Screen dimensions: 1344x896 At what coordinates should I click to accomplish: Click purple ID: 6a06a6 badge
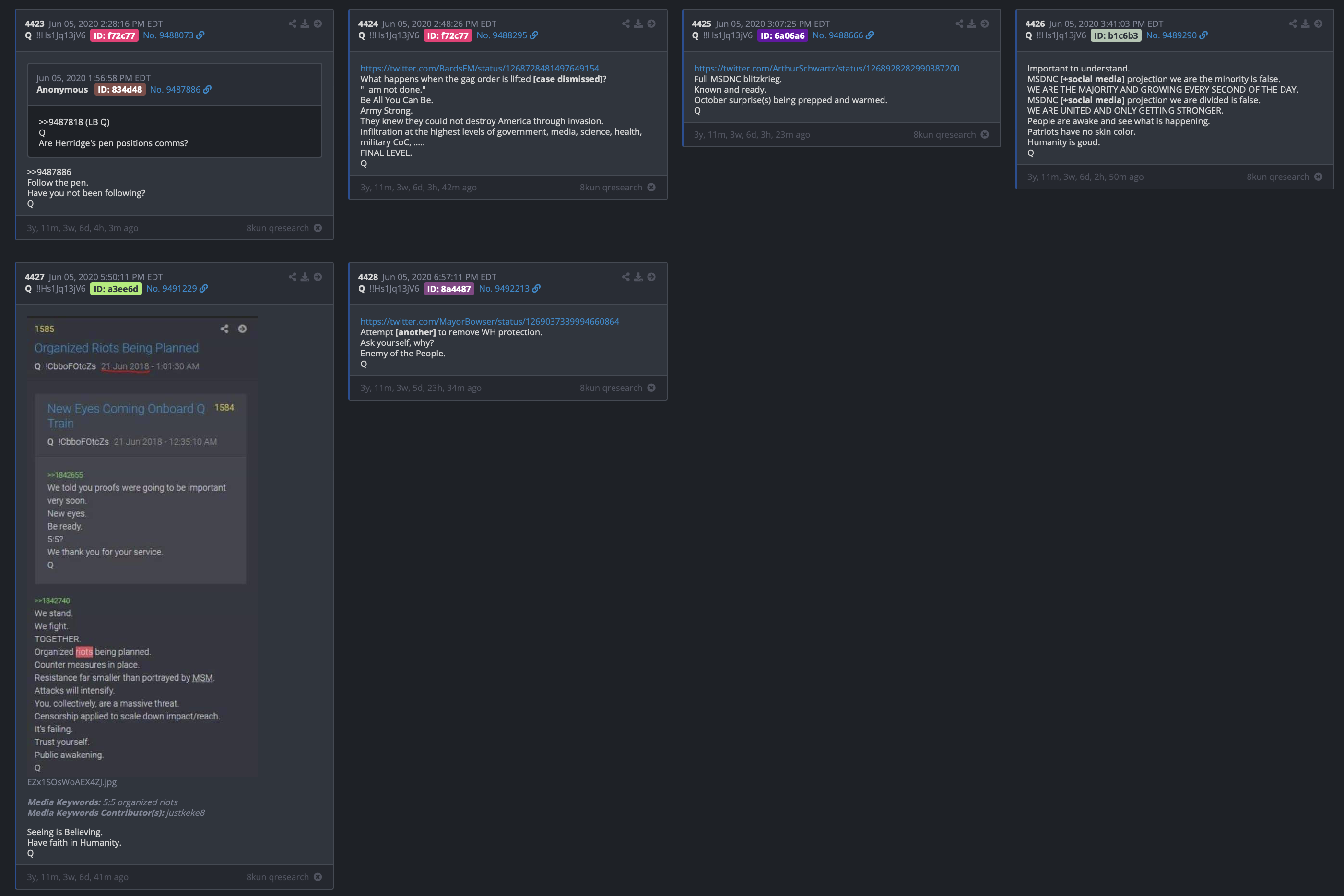pyautogui.click(x=782, y=35)
